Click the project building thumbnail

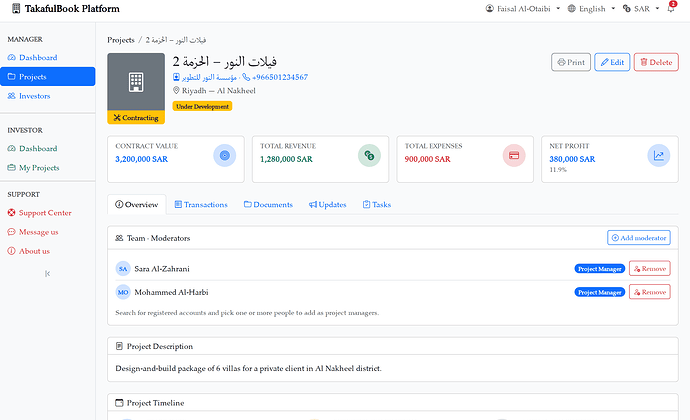136,82
